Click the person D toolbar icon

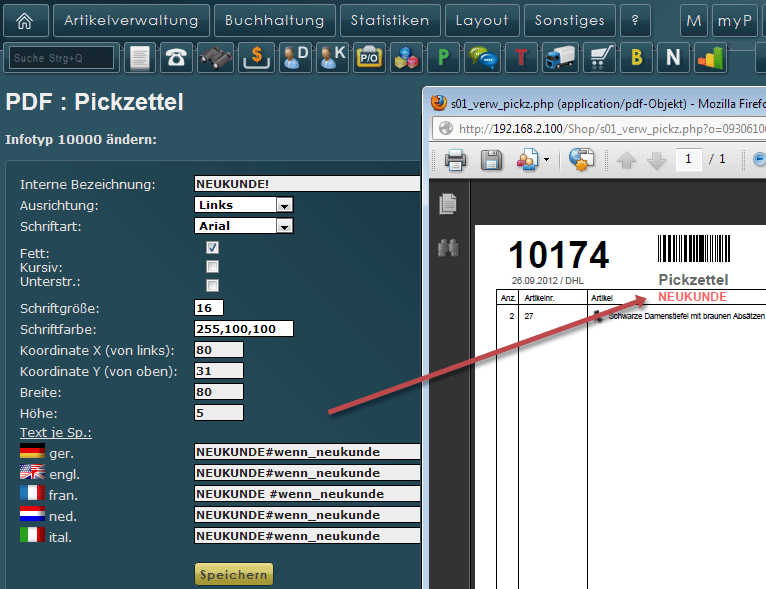[296, 58]
